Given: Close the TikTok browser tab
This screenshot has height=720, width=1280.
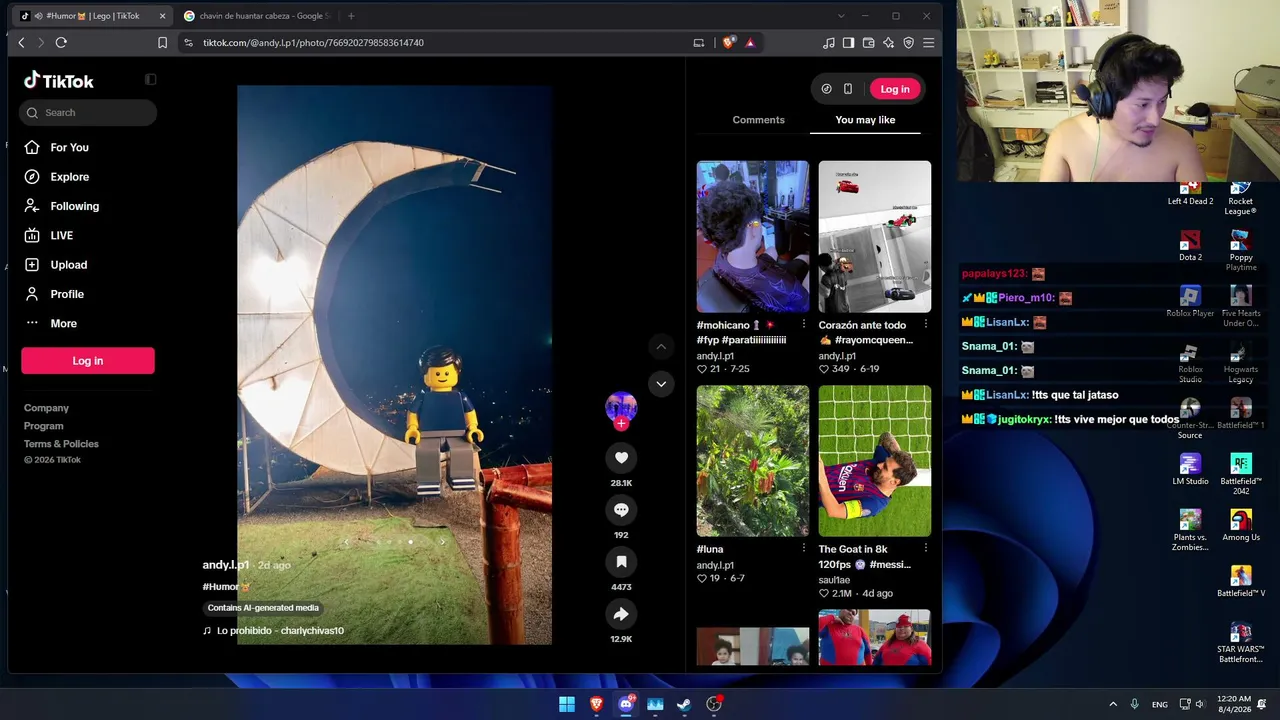Looking at the screenshot, I should point(162,16).
